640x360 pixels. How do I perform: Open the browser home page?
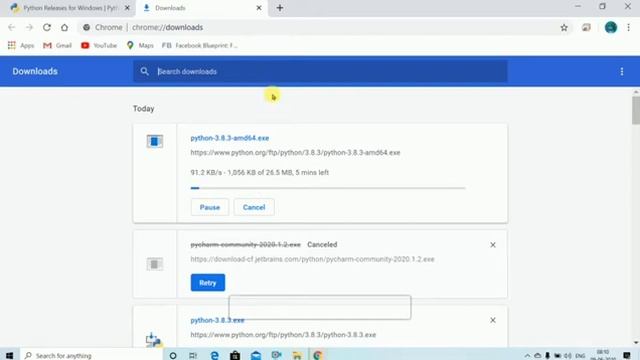pyautogui.click(x=64, y=27)
